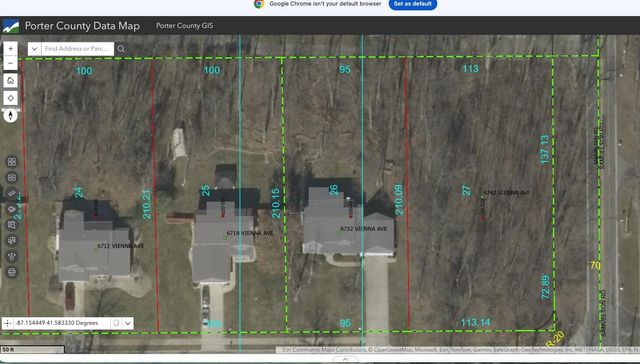Enable click-to-get-coordinates crosshair
640x364 pixels.
pyautogui.click(x=7, y=323)
